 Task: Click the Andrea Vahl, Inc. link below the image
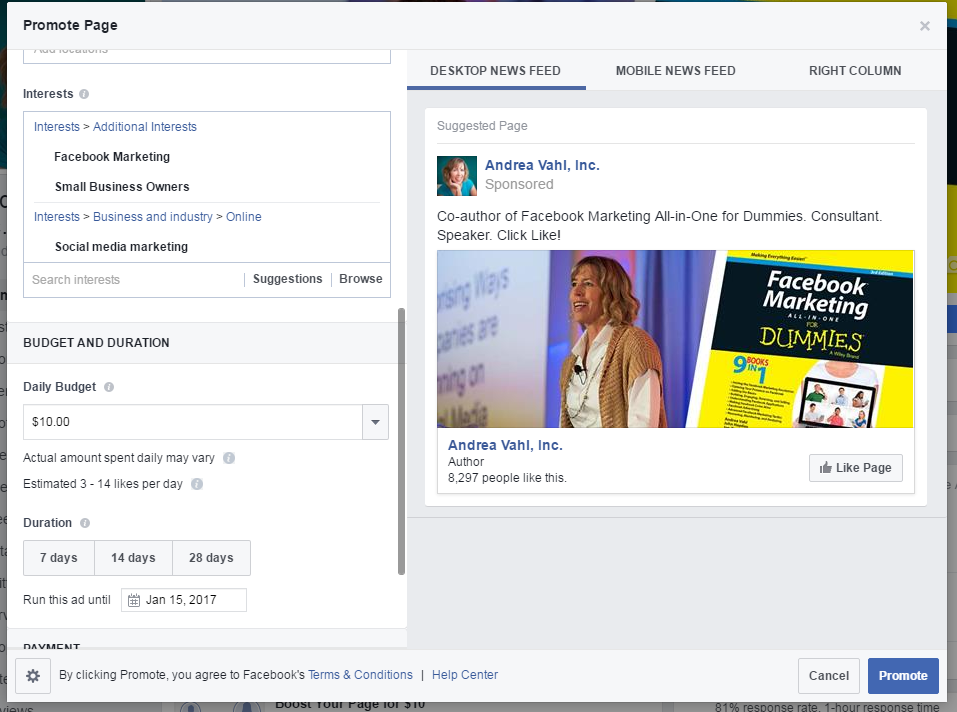pos(505,445)
